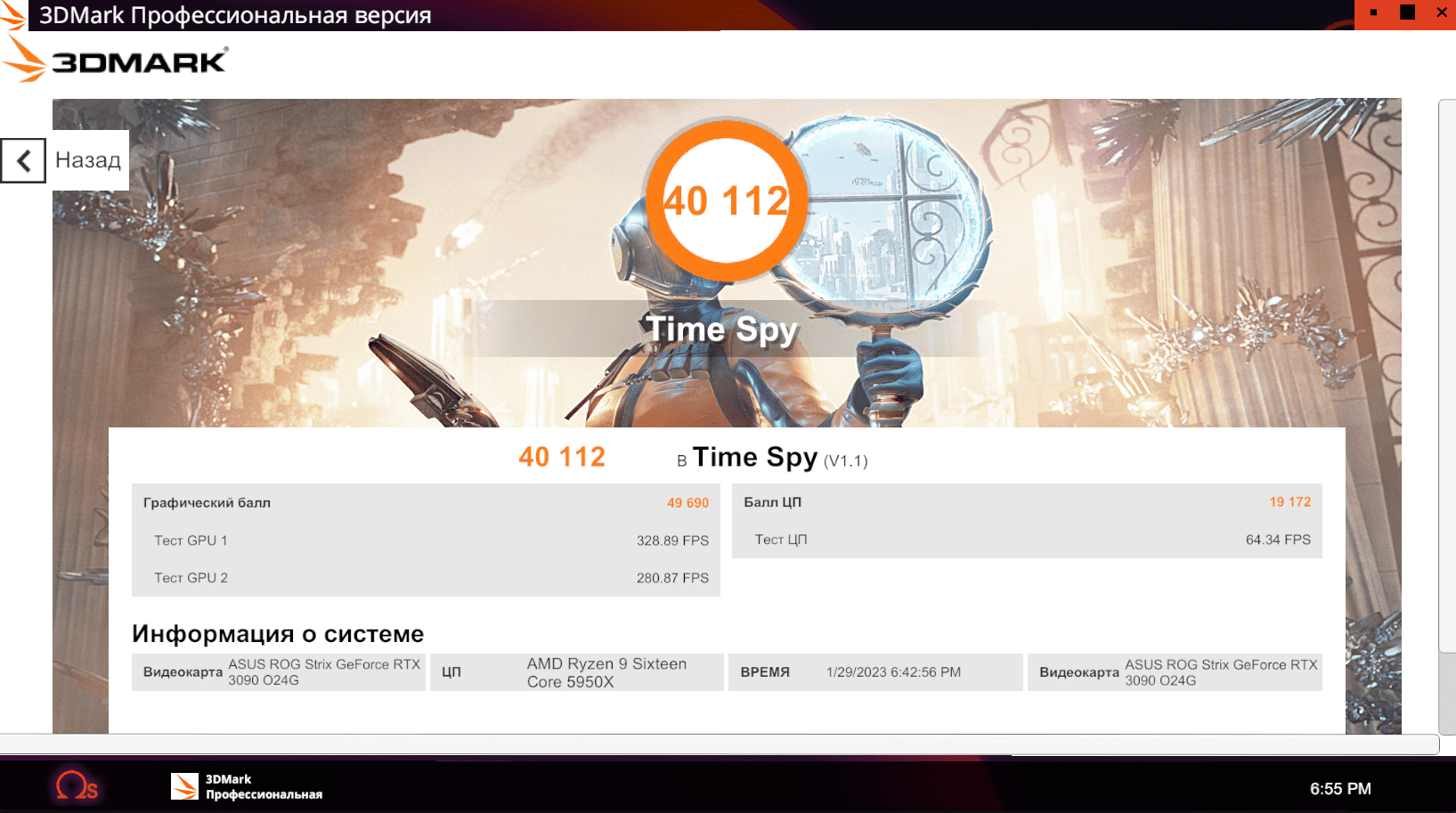The image size is (1456, 813).
Task: Click the first "Видеокарта" ASUS ROG Strix cell
Action: tap(279, 672)
